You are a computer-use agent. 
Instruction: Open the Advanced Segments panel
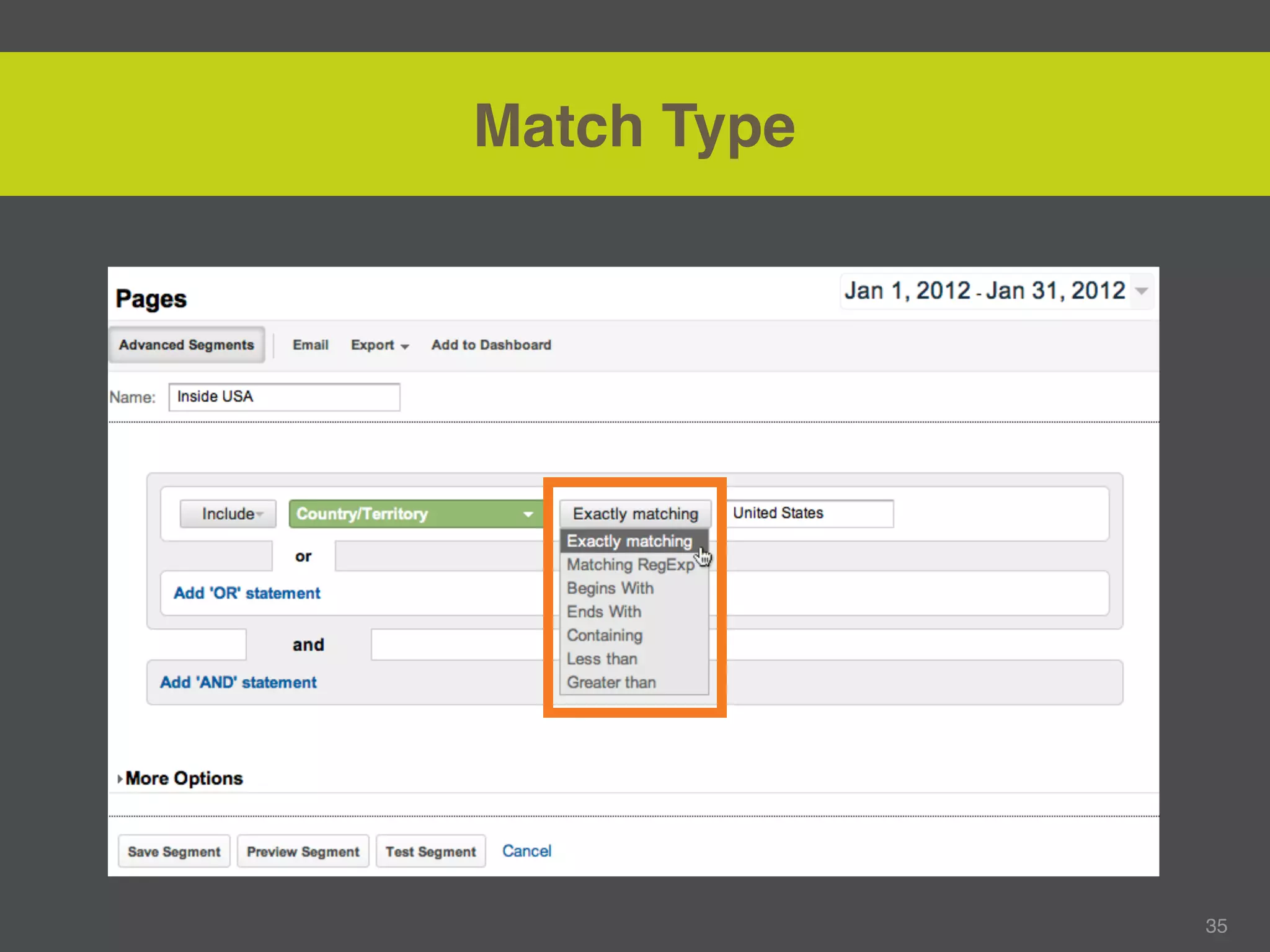tap(186, 345)
